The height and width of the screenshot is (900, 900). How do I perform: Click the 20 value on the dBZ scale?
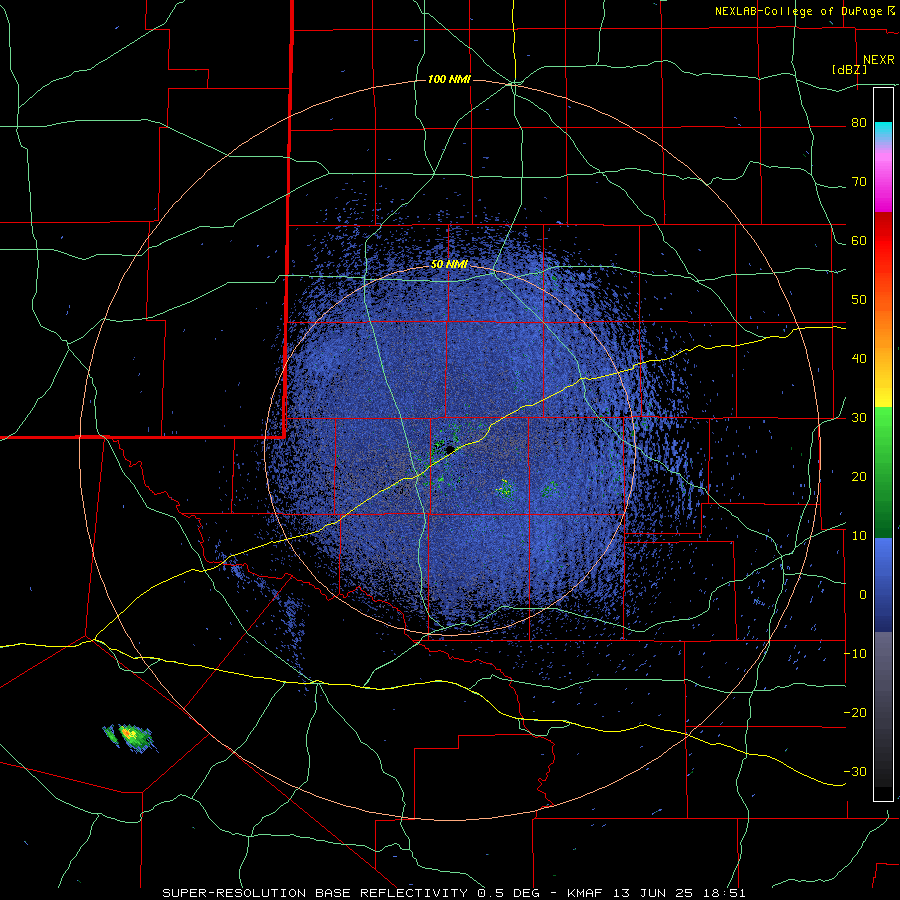(x=859, y=477)
